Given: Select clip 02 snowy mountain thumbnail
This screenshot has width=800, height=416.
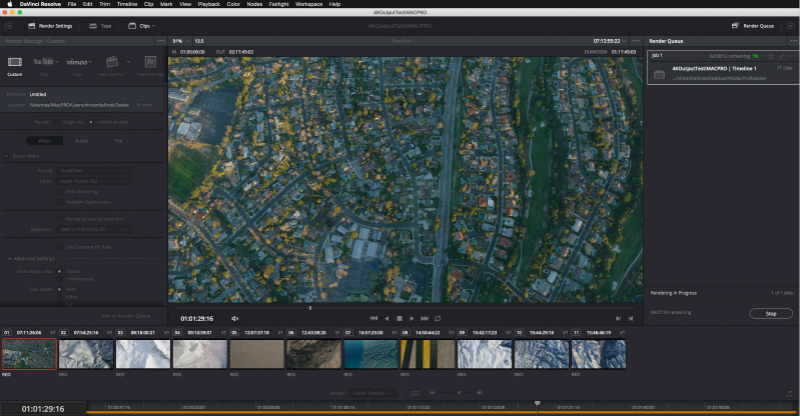Looking at the screenshot, I should tap(85, 353).
